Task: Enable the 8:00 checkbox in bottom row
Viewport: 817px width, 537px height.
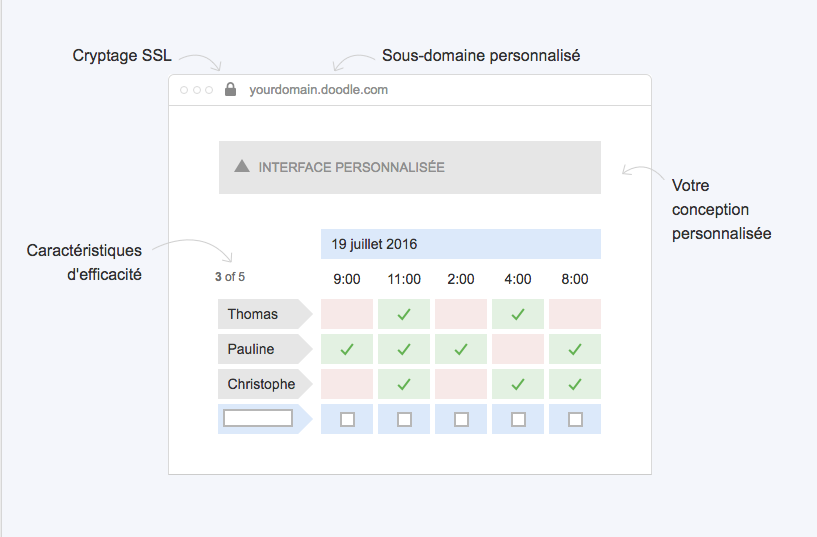Action: click(x=575, y=419)
